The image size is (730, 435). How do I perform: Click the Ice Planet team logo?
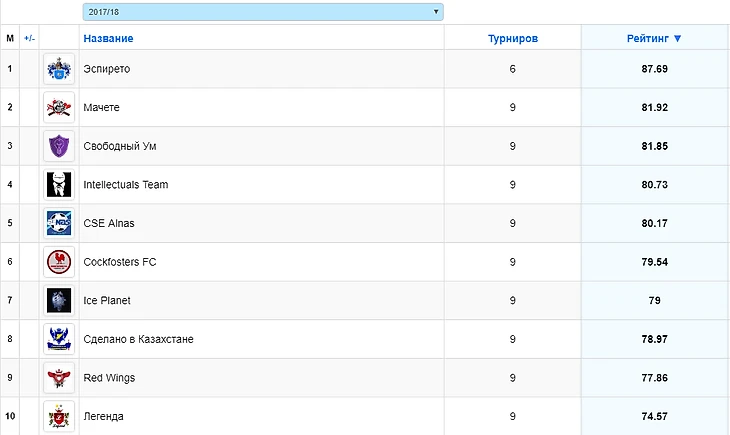(59, 301)
